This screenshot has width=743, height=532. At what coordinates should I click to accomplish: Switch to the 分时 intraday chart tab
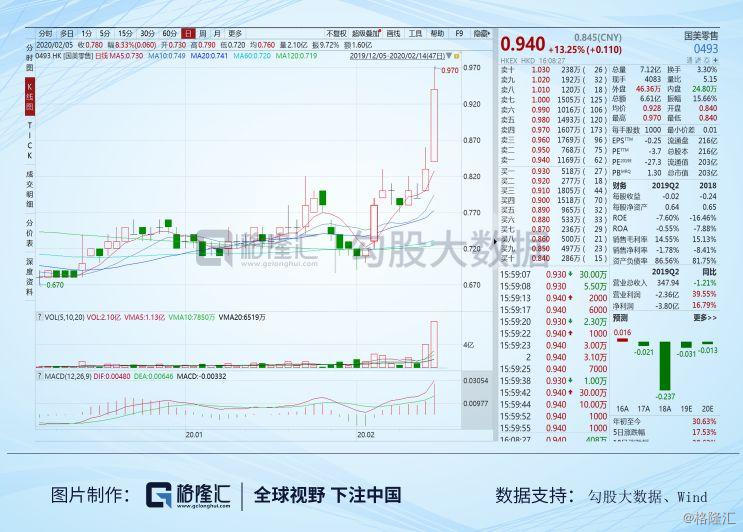(44, 33)
